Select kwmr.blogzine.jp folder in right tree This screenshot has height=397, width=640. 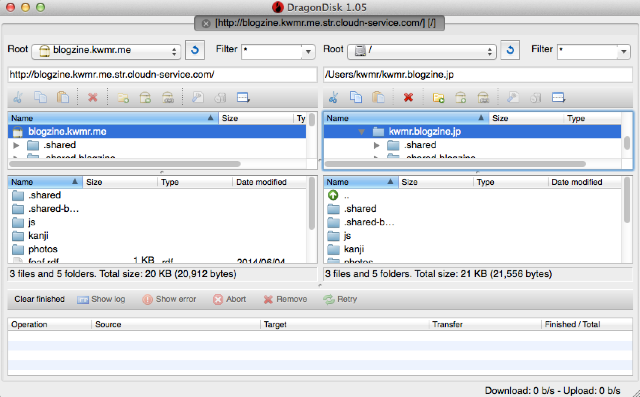[472, 131]
